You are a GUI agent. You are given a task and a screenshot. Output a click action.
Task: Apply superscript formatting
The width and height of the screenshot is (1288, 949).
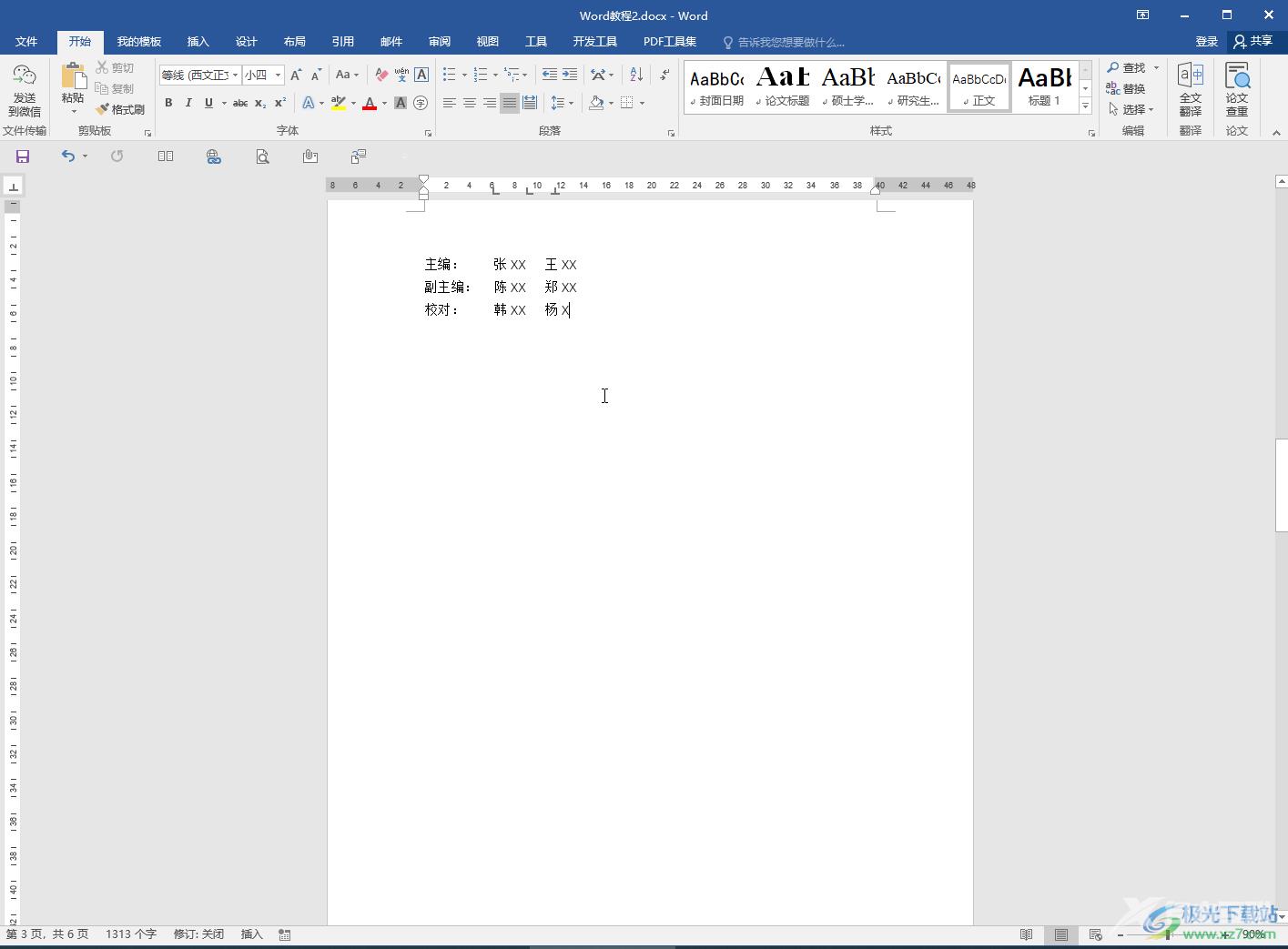280,103
